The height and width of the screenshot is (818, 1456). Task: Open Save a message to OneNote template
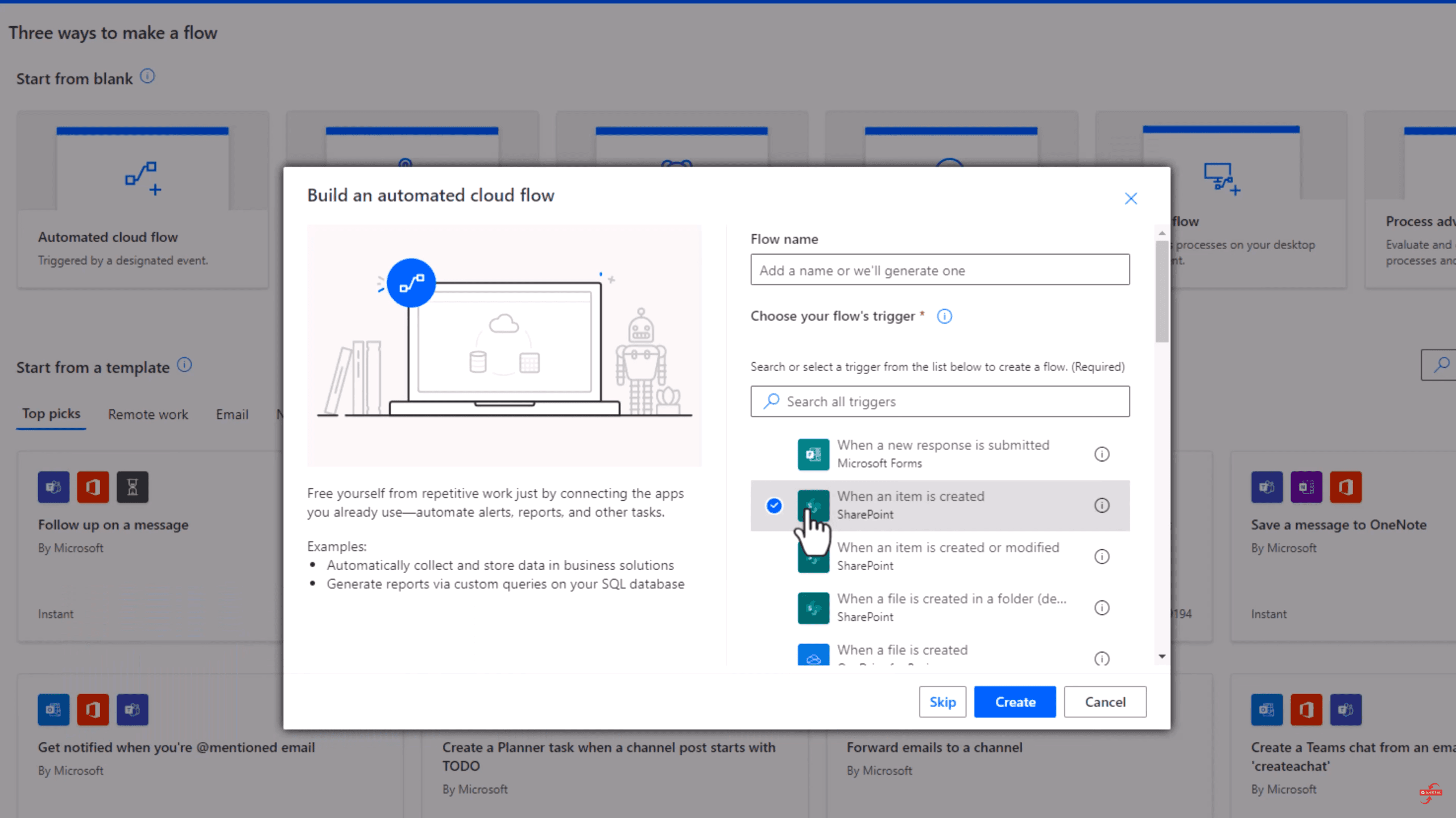(x=1339, y=525)
